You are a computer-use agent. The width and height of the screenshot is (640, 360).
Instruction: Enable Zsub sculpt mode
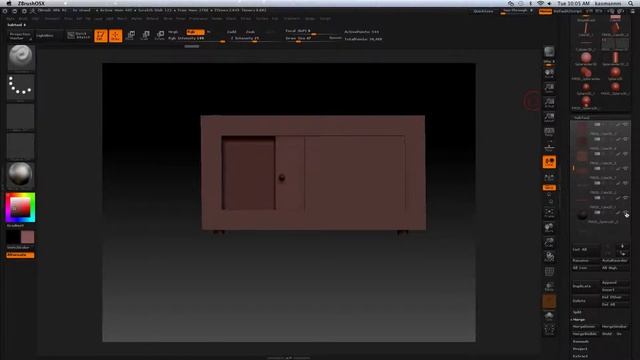point(250,32)
